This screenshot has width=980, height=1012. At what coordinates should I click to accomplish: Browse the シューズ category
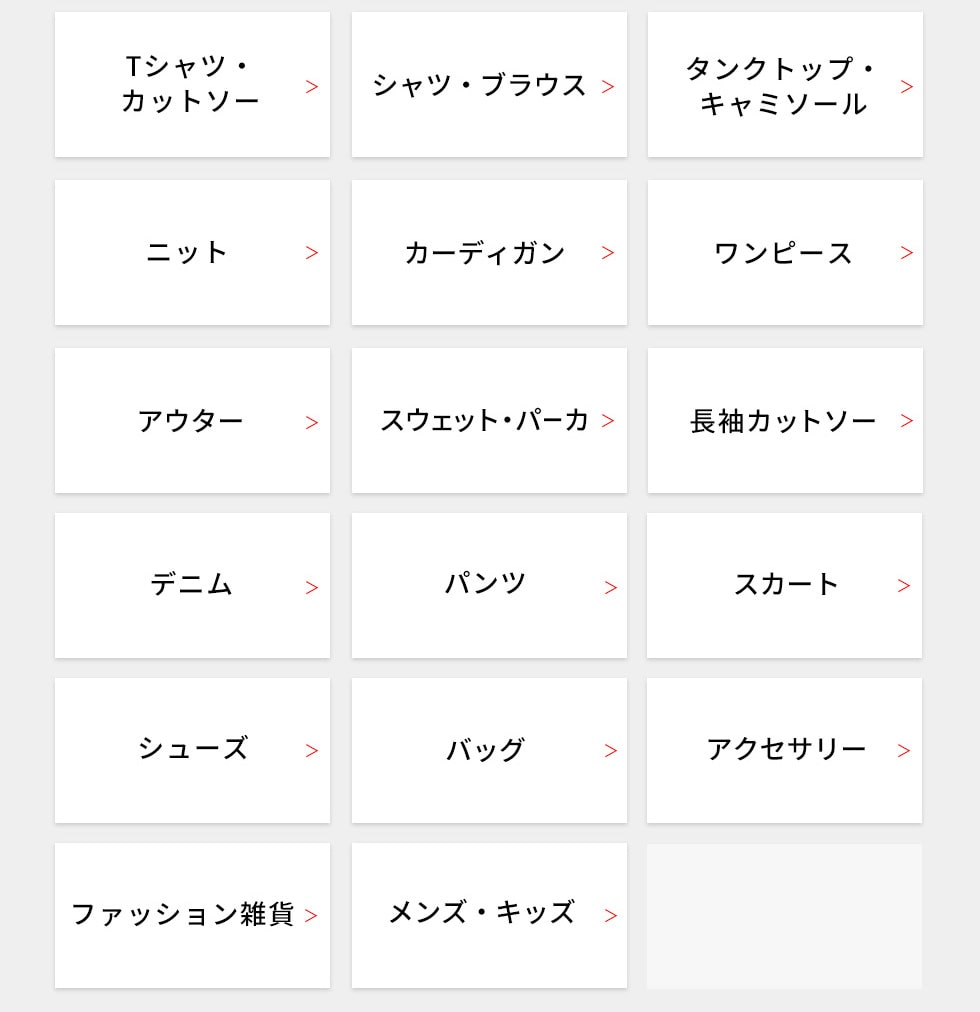(192, 750)
